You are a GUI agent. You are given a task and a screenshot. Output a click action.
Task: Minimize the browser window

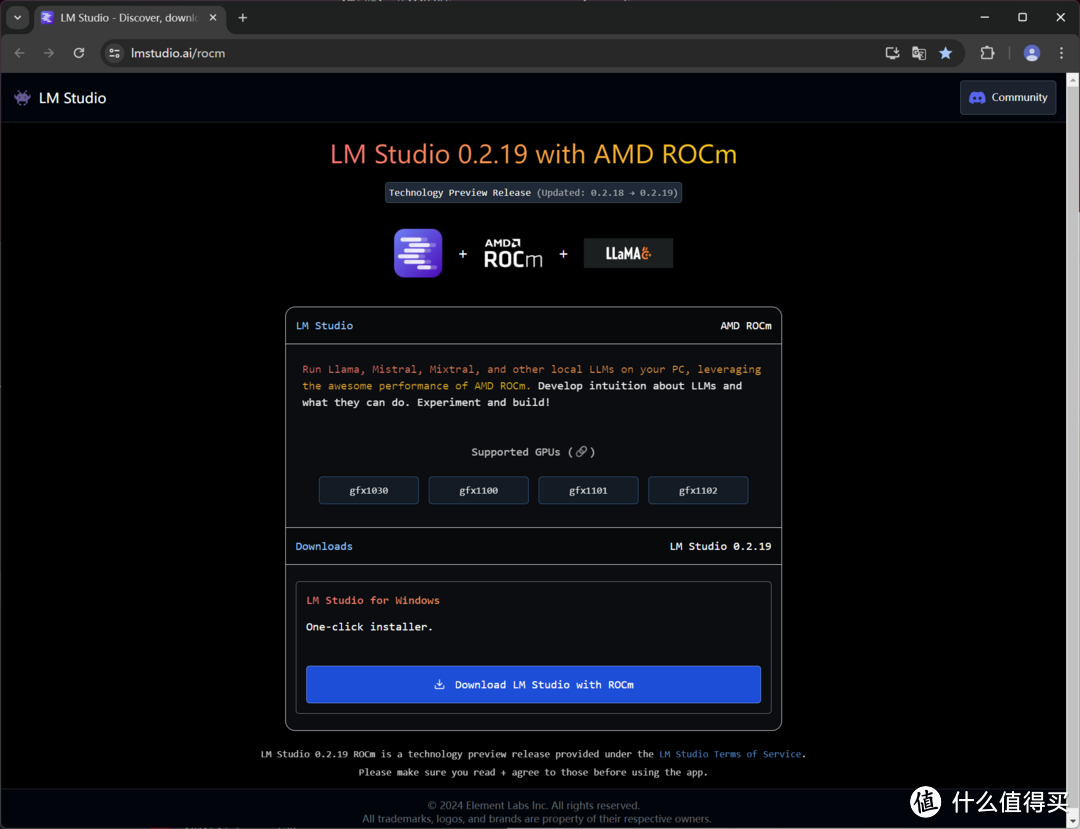[985, 17]
